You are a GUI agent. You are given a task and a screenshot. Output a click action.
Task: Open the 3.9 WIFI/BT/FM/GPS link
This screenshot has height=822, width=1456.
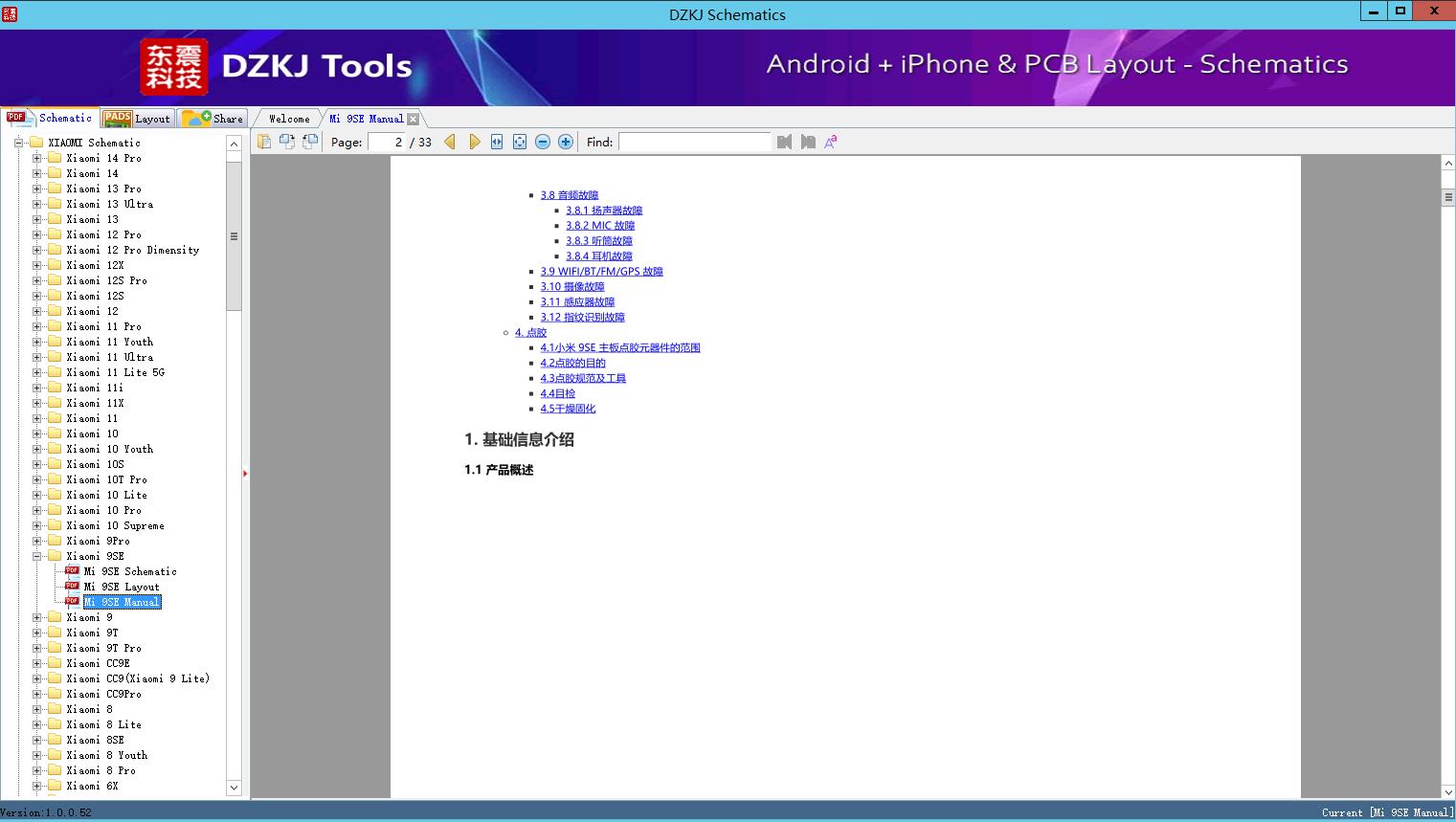(601, 272)
